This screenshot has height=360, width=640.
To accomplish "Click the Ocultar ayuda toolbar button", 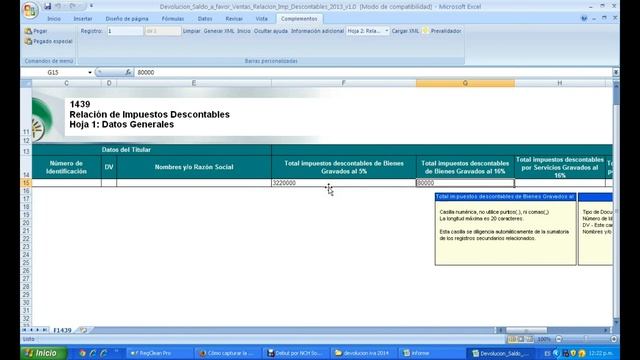I will [271, 31].
